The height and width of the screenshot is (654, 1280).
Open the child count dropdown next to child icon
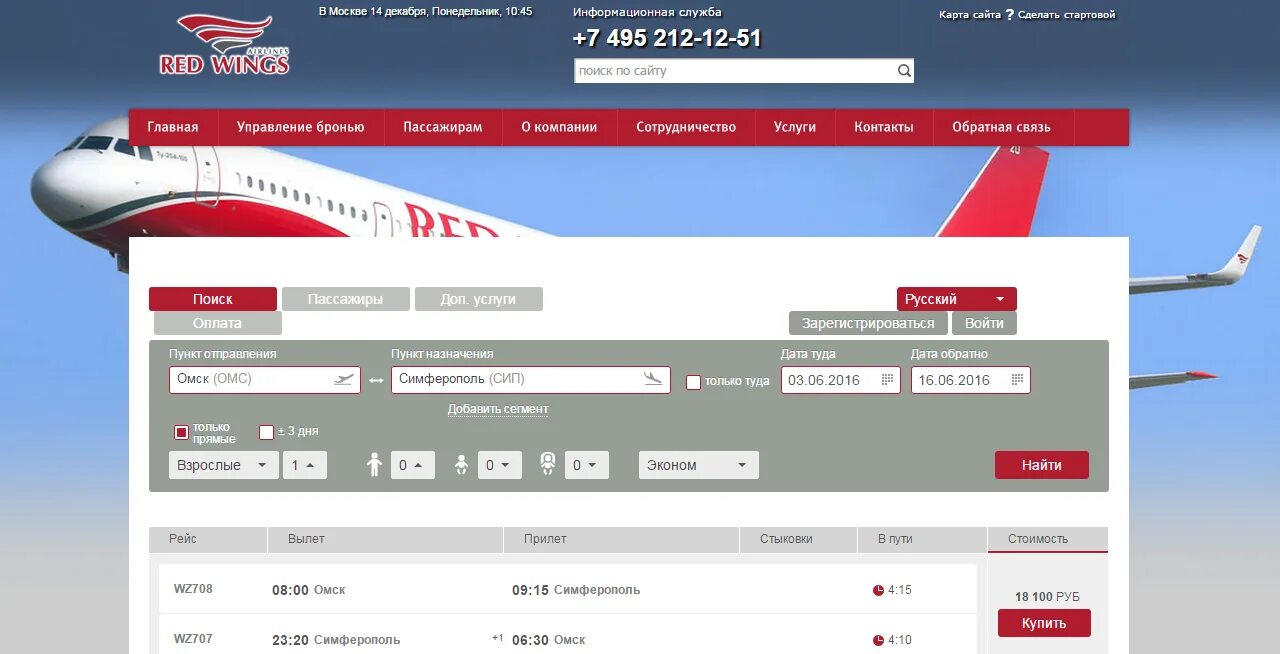pos(413,465)
